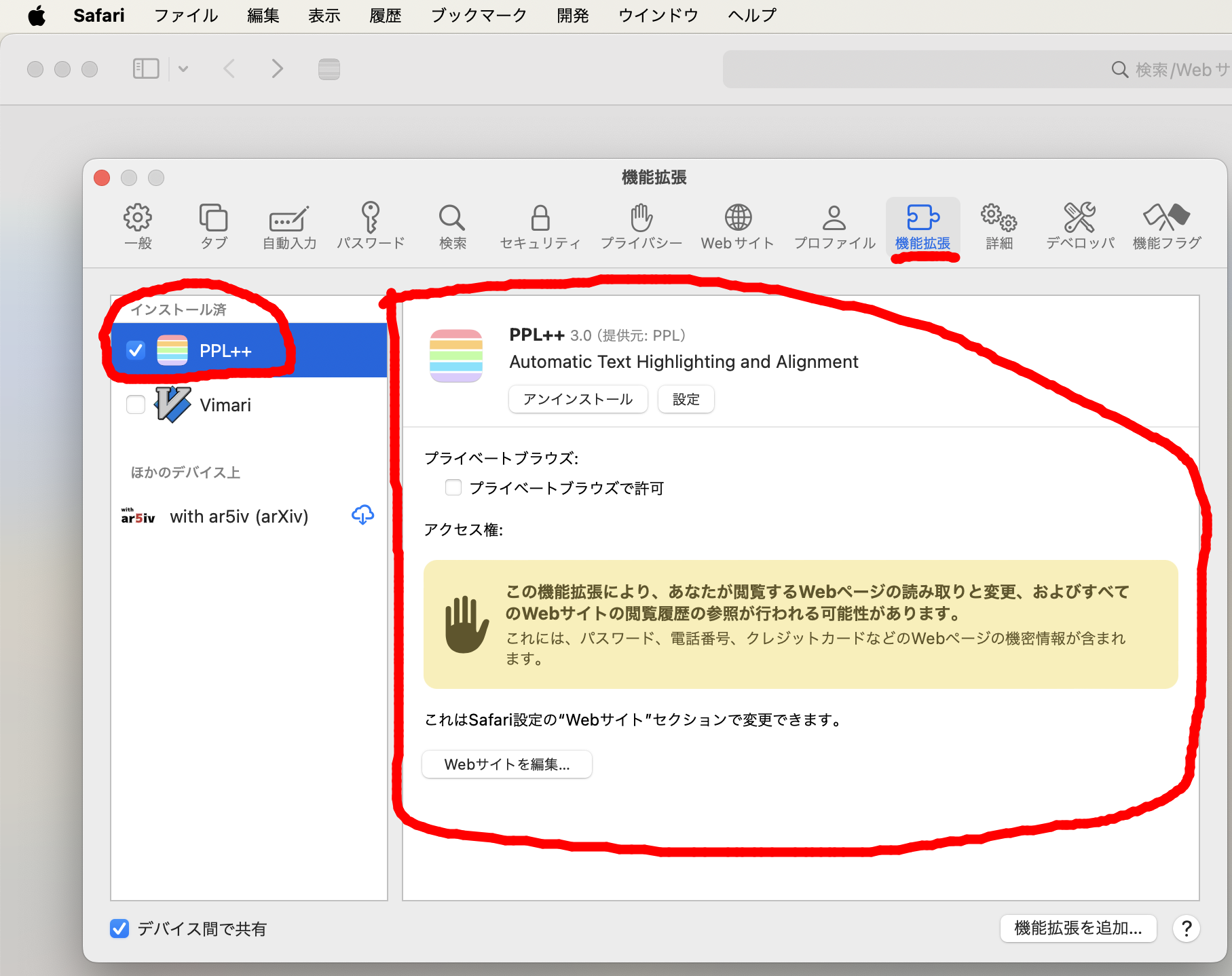Select the with ar5iv (arXiv) row
The image size is (1232, 976).
point(249,517)
